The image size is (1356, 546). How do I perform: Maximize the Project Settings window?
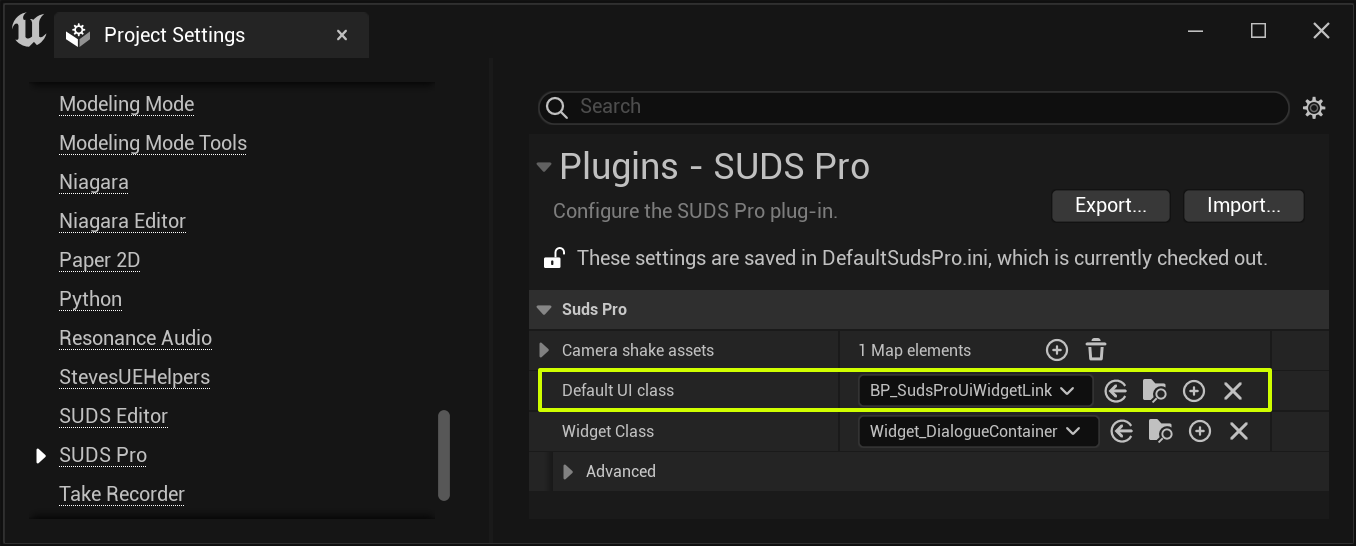pyautogui.click(x=1258, y=31)
